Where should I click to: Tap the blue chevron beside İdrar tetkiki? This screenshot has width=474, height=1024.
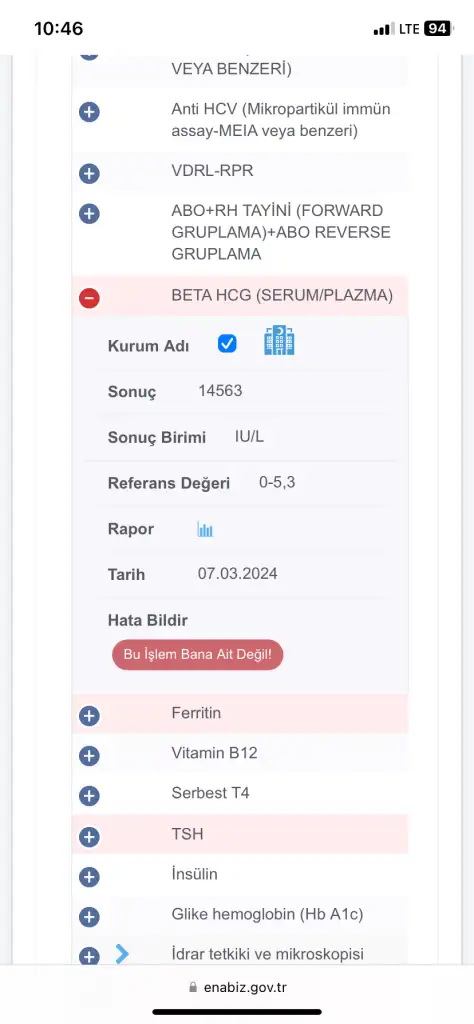[x=122, y=953]
